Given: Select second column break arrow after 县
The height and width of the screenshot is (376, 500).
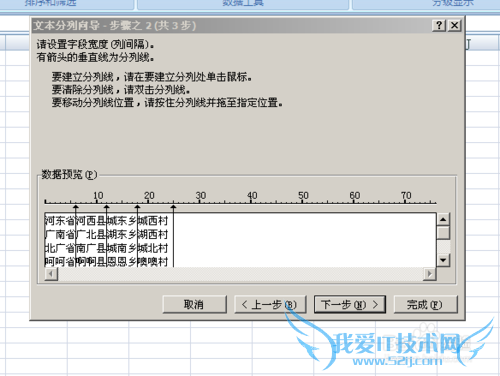Looking at the screenshot, I should [x=106, y=208].
